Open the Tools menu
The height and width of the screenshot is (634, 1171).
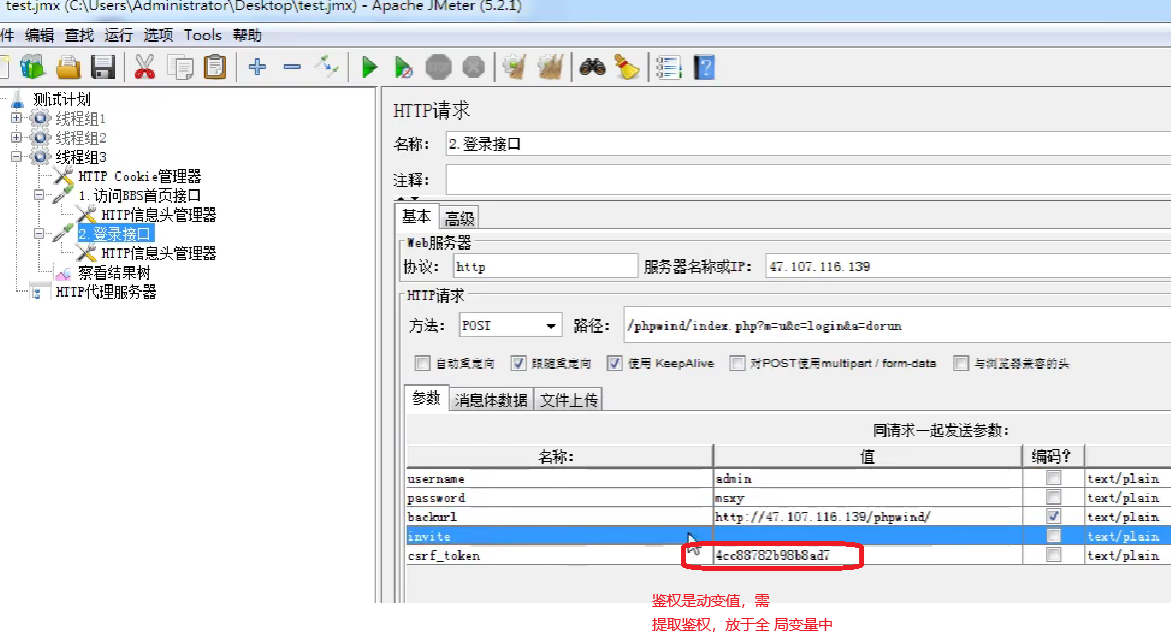point(202,35)
